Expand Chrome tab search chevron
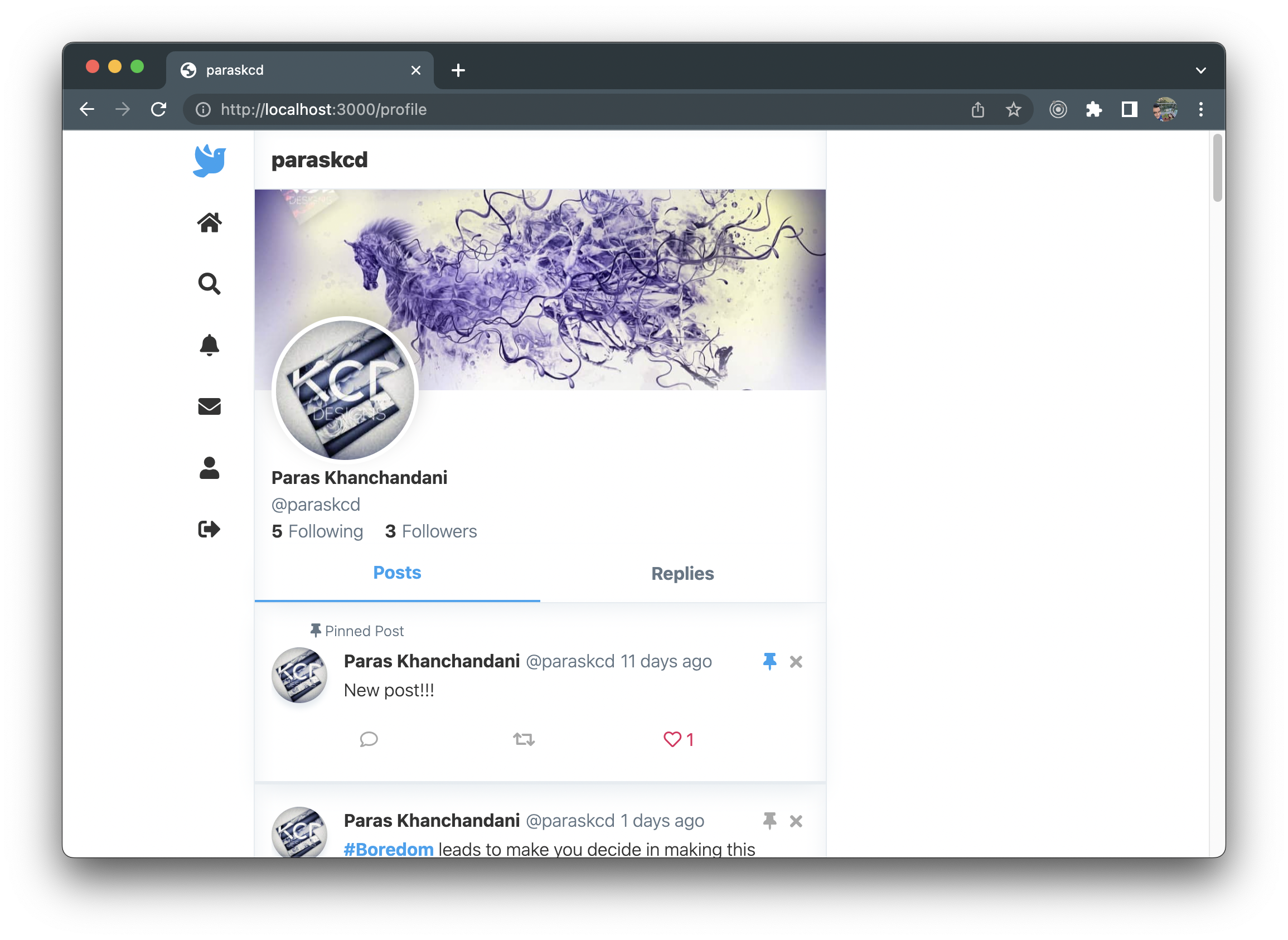 click(1200, 71)
